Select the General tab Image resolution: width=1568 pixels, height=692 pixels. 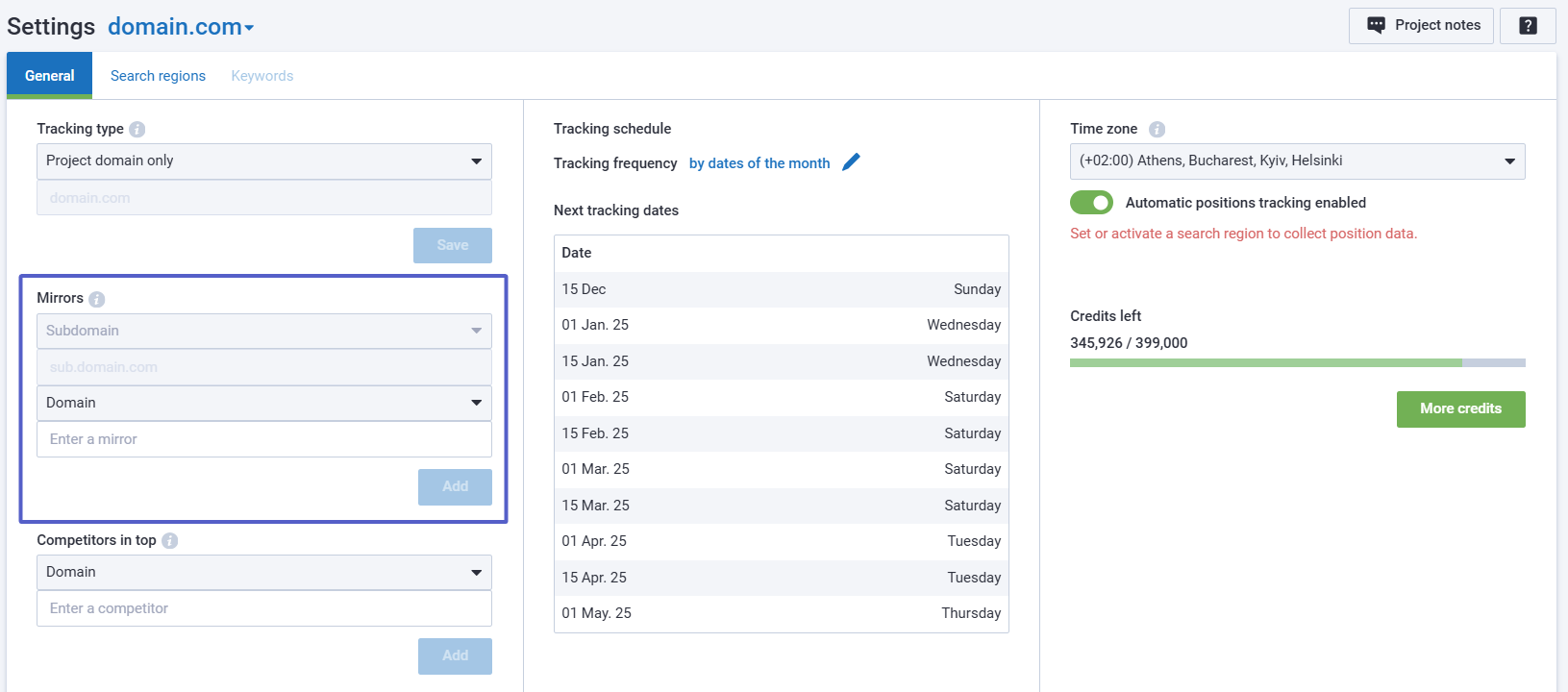(49, 76)
